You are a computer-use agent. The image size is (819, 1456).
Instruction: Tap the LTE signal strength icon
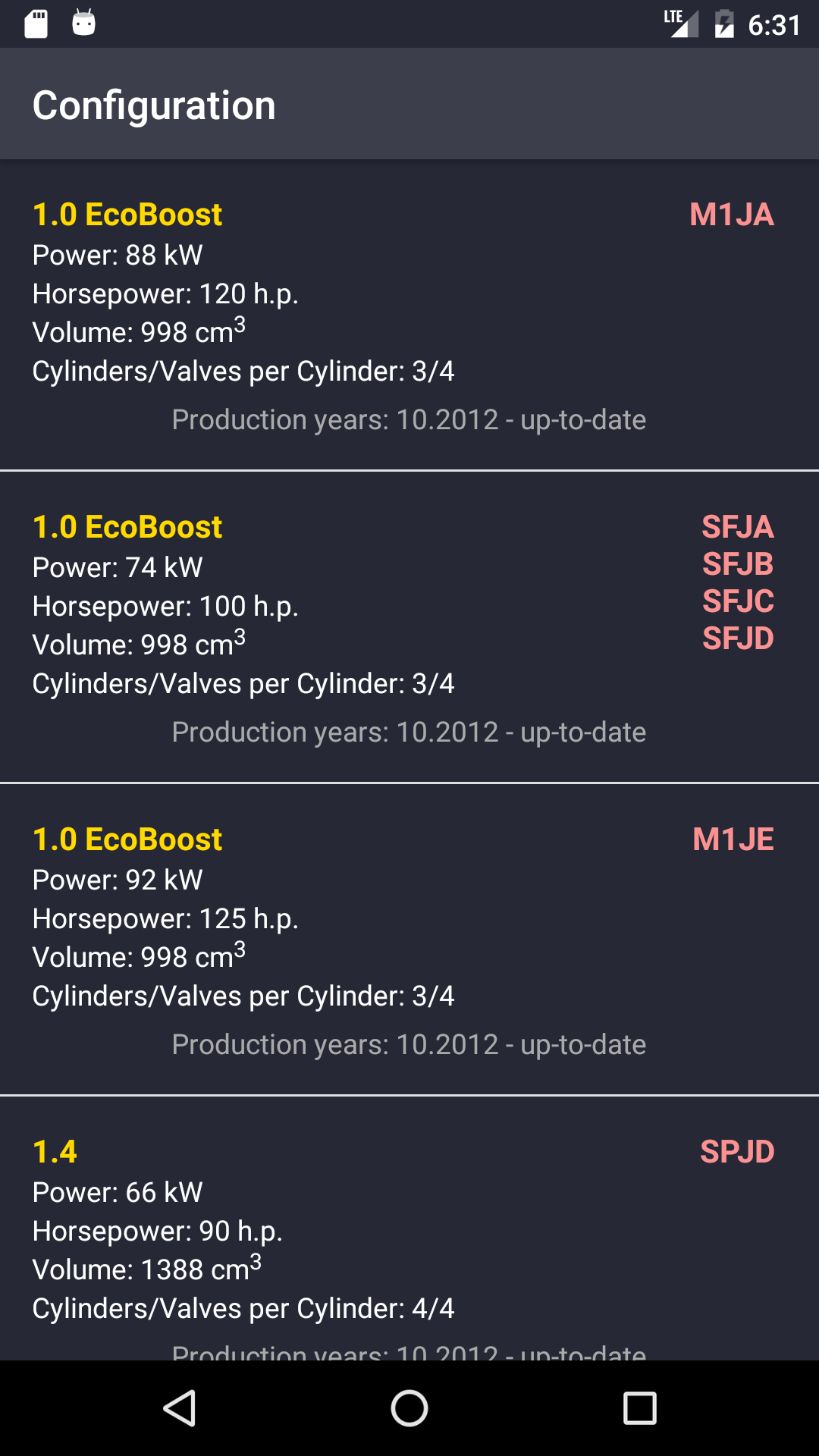681,24
